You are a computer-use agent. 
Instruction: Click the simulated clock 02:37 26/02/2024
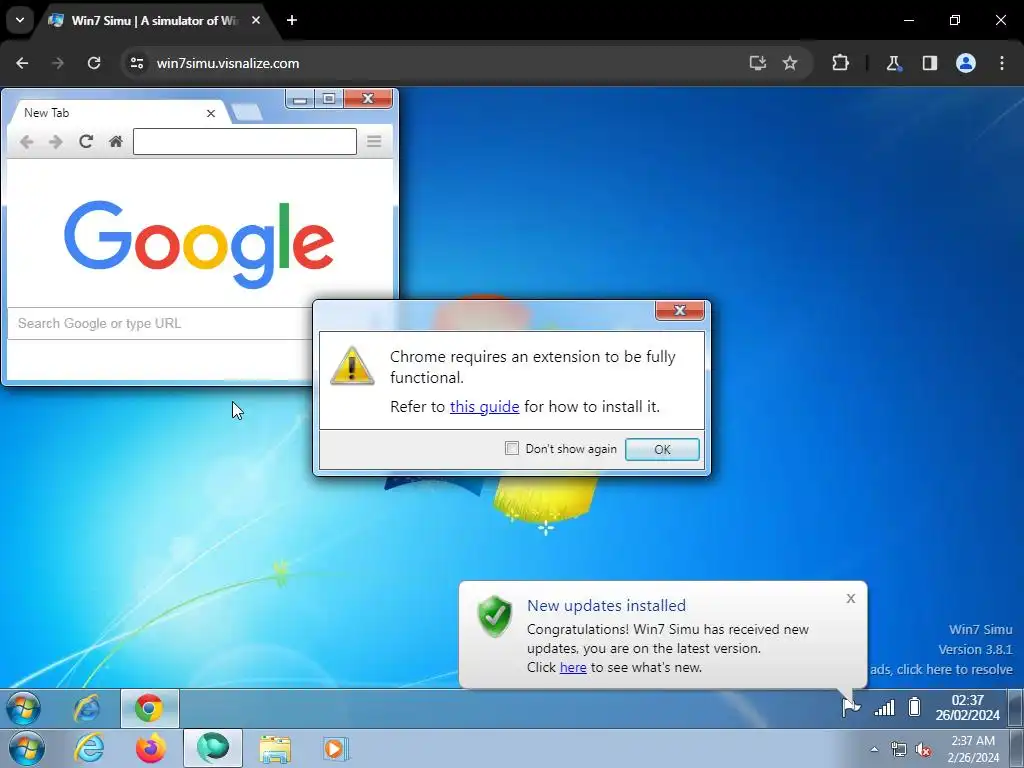point(967,708)
